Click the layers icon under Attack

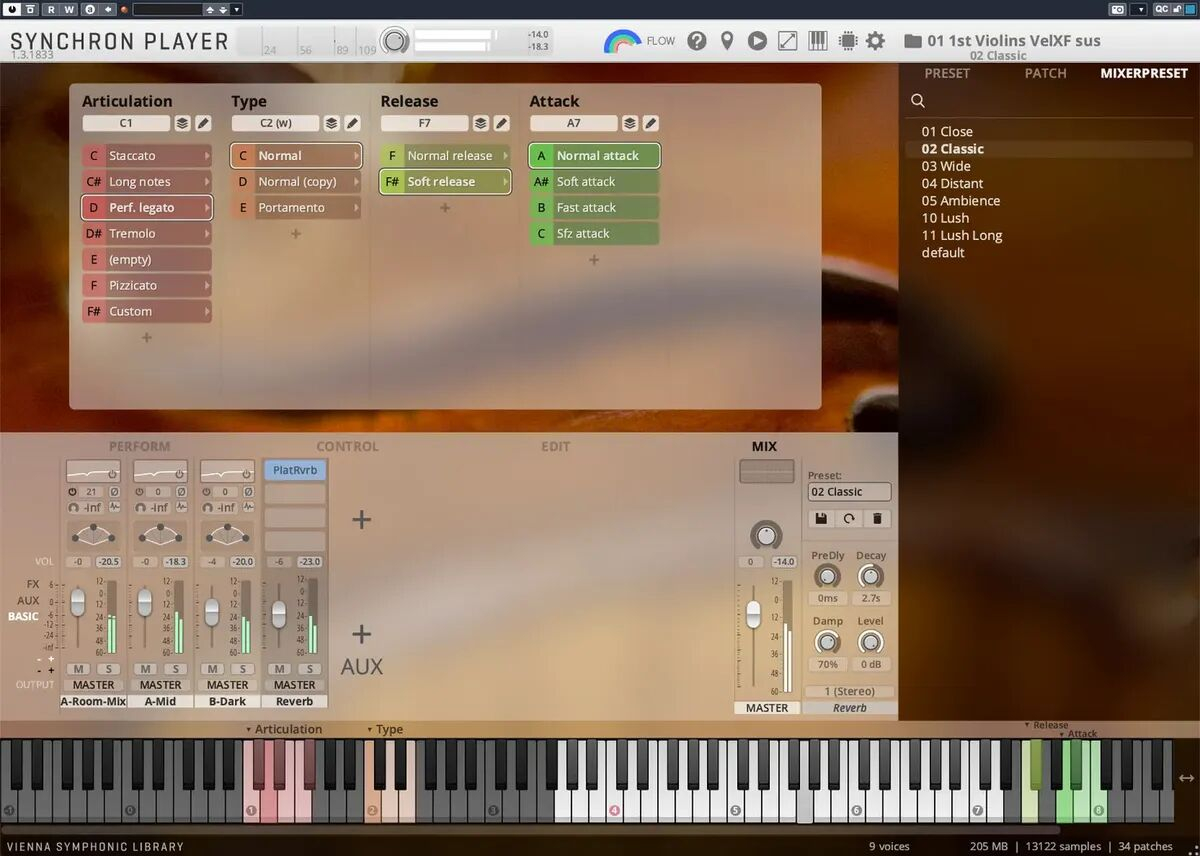(x=629, y=123)
